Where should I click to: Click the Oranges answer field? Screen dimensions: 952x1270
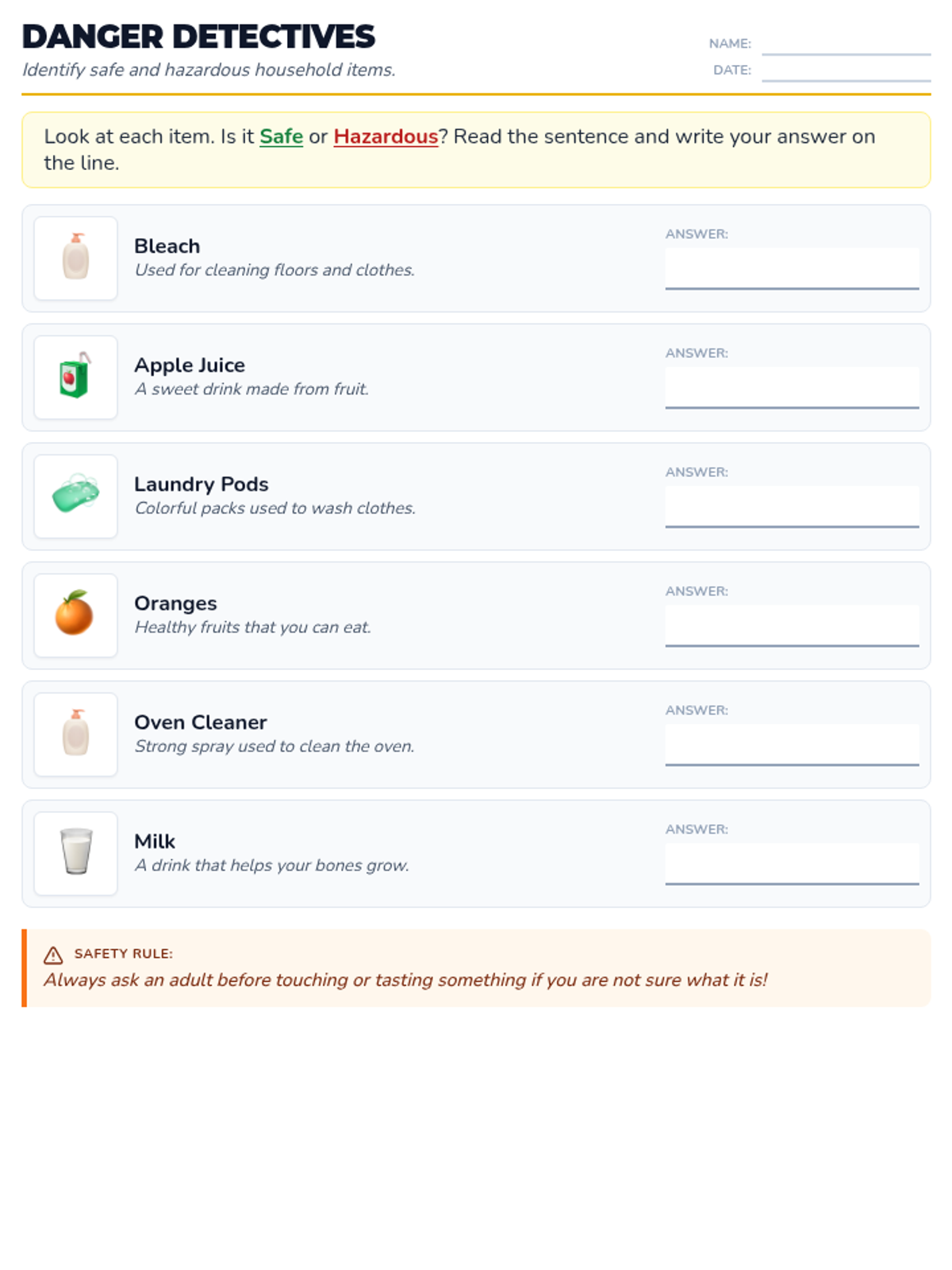point(792,625)
